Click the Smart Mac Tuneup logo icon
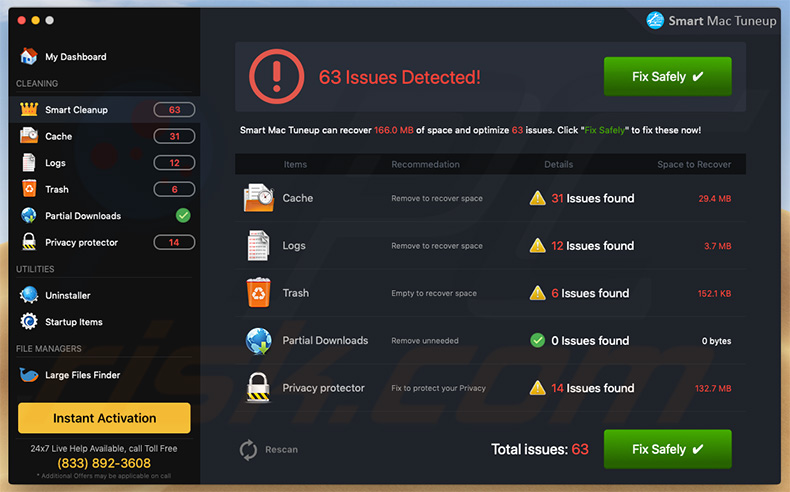 click(x=655, y=21)
